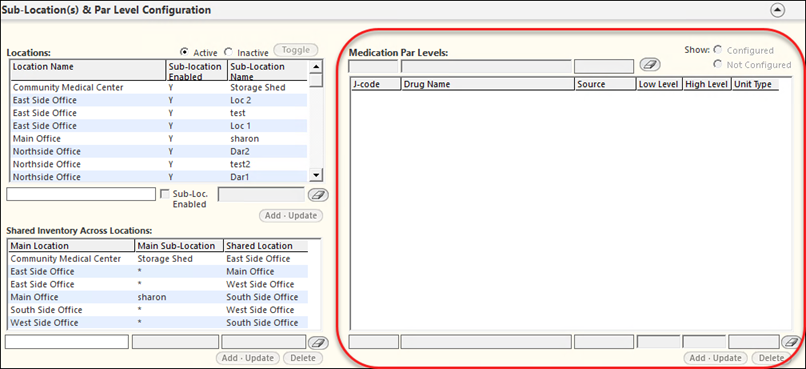806x369 pixels.
Task: Click High Level entry field below par table
Action: point(704,342)
